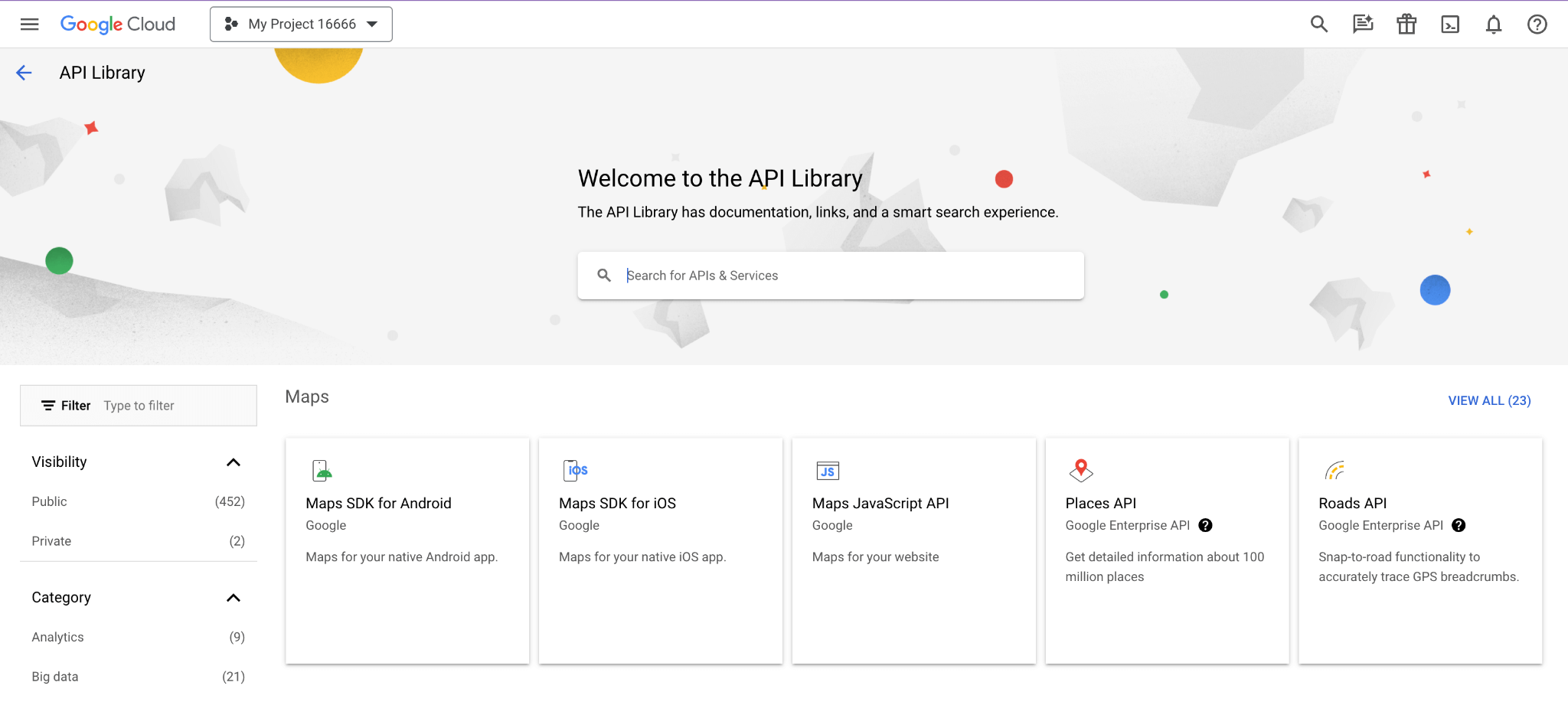Open the Maps JavaScript API title
1568x705 pixels.
(880, 504)
